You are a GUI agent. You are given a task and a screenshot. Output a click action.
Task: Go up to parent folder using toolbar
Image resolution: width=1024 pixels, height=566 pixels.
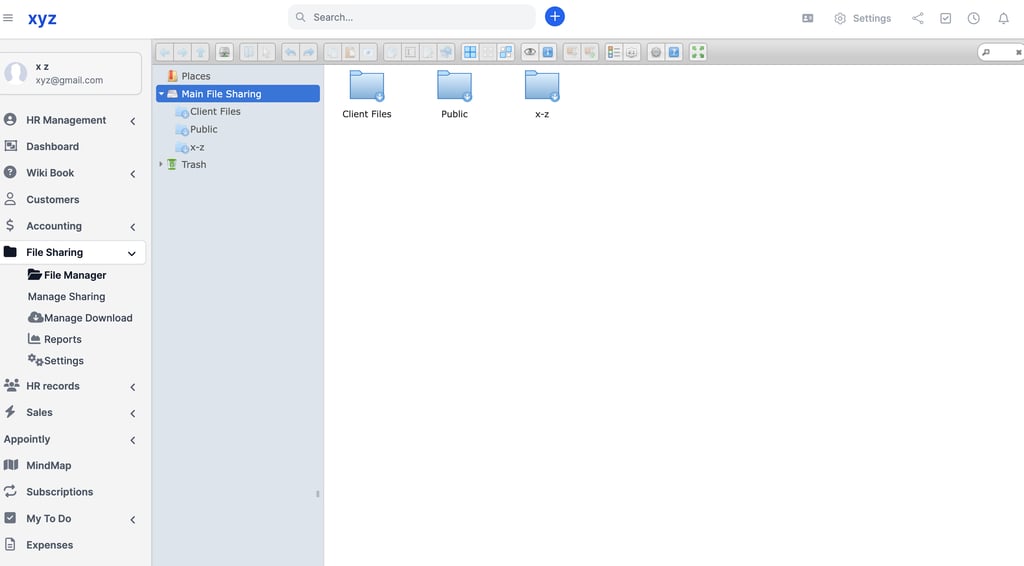click(x=200, y=52)
